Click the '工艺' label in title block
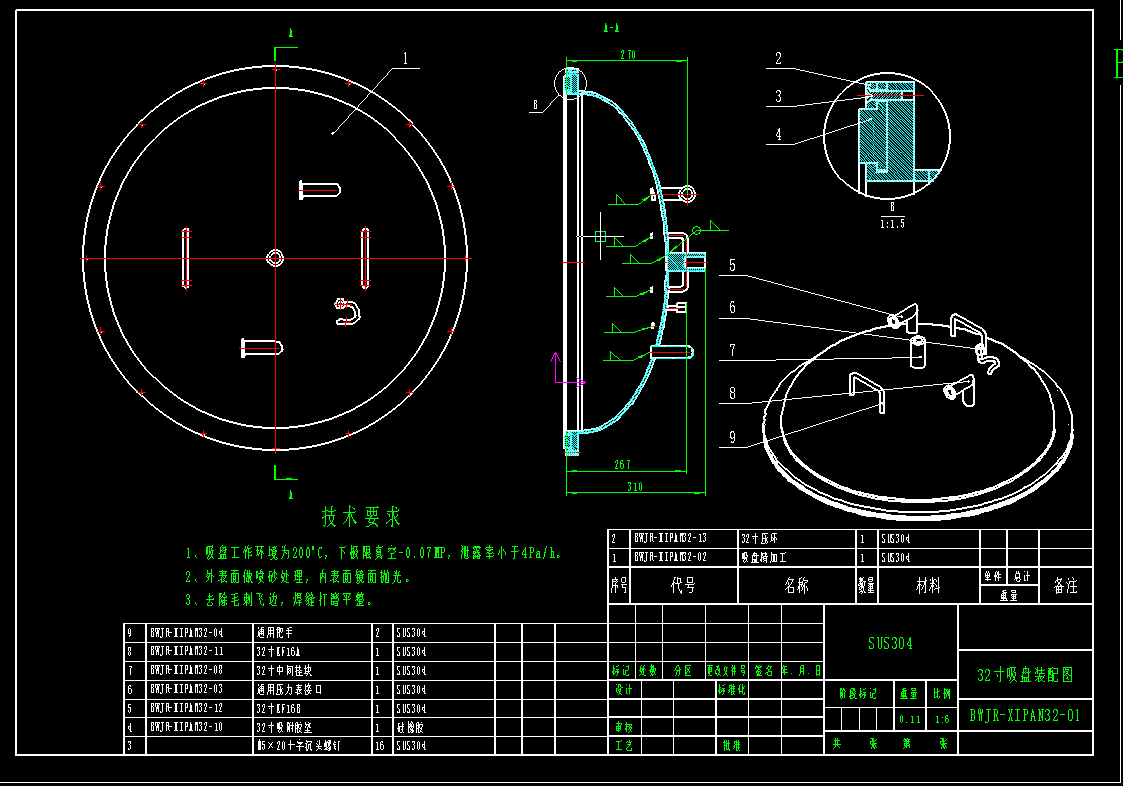Image resolution: width=1123 pixels, height=786 pixels. pyautogui.click(x=623, y=746)
